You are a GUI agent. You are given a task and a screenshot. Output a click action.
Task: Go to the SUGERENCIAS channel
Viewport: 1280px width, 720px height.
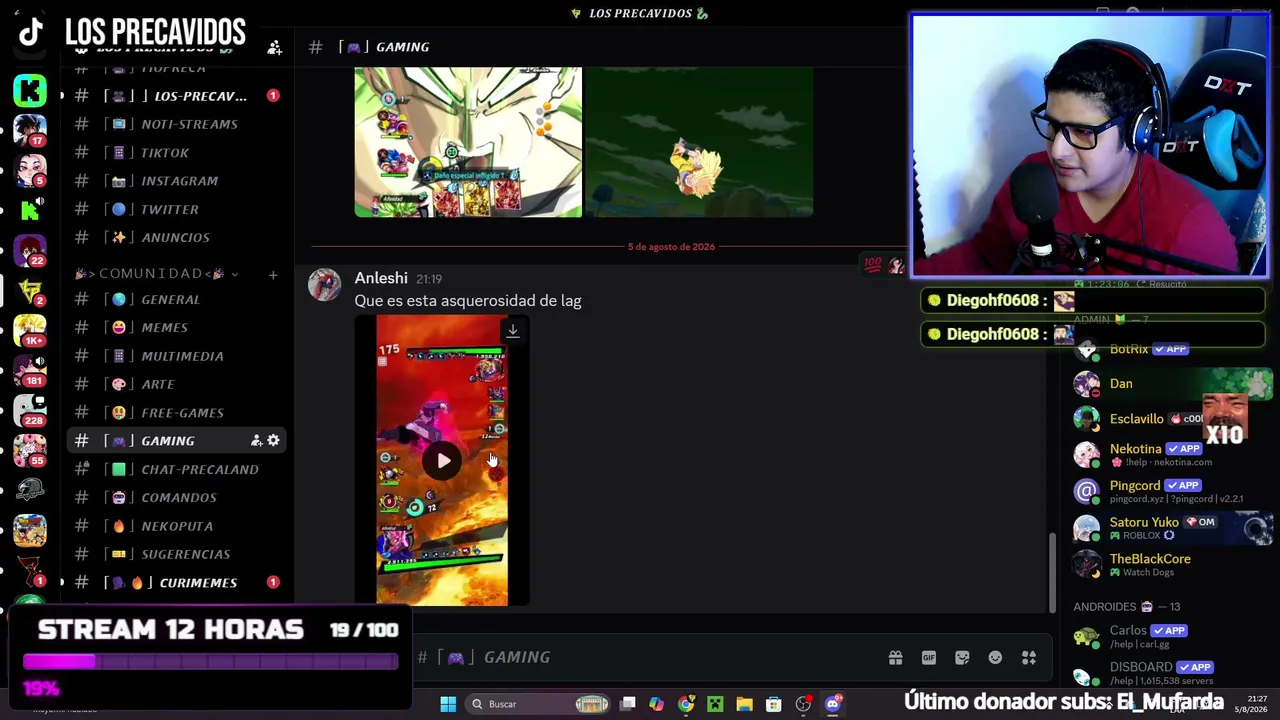pyautogui.click(x=176, y=554)
